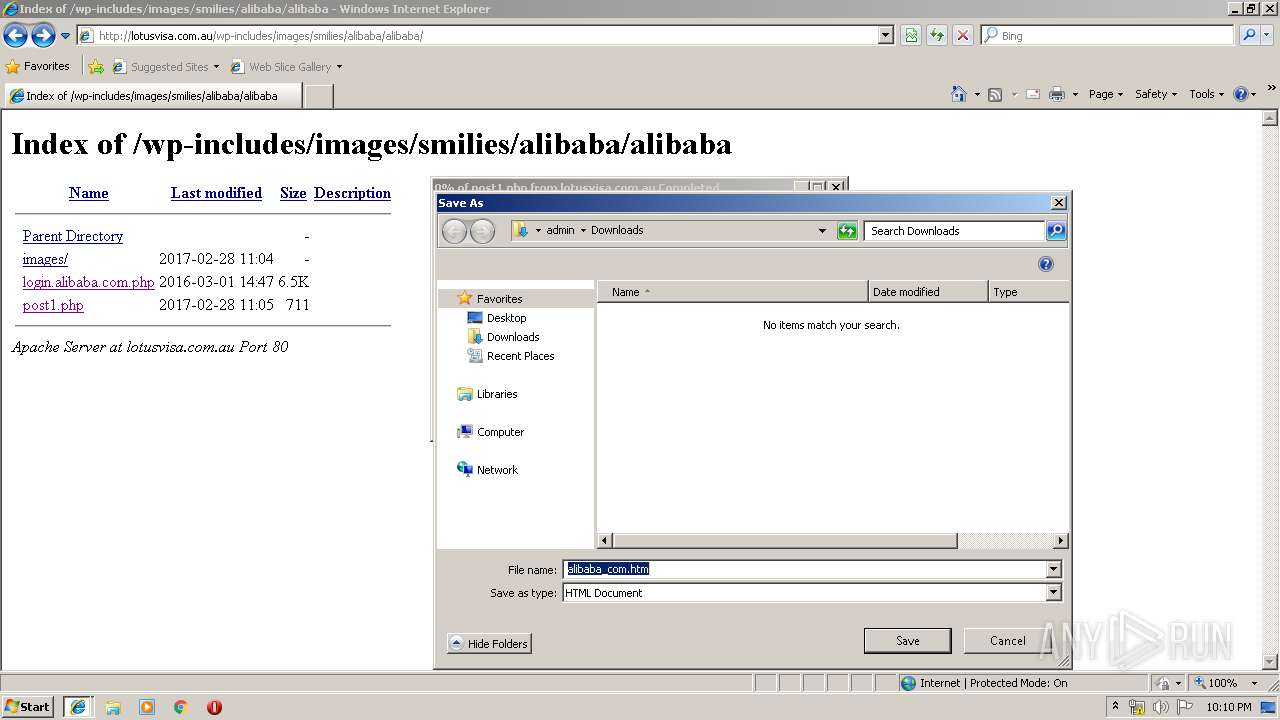Viewport: 1280px width, 720px height.
Task: Select Recent Places in navigation pane
Action: (511, 356)
